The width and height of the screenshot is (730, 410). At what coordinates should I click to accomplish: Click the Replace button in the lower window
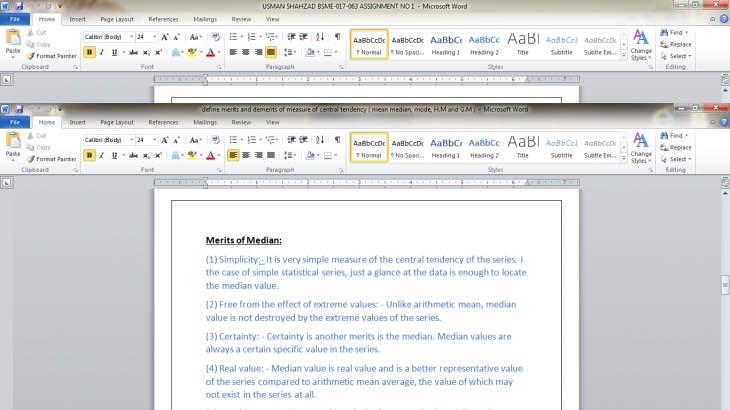pos(680,147)
